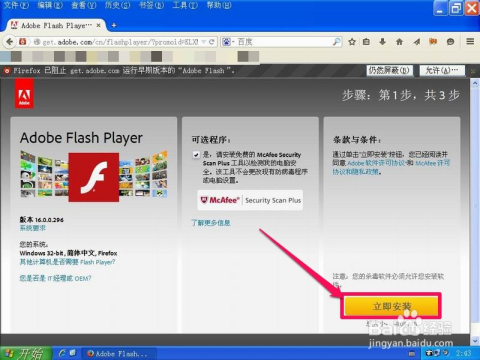Select the Adobe Flash taskbar window button
Viewport: 480px width, 360px height.
(119, 354)
